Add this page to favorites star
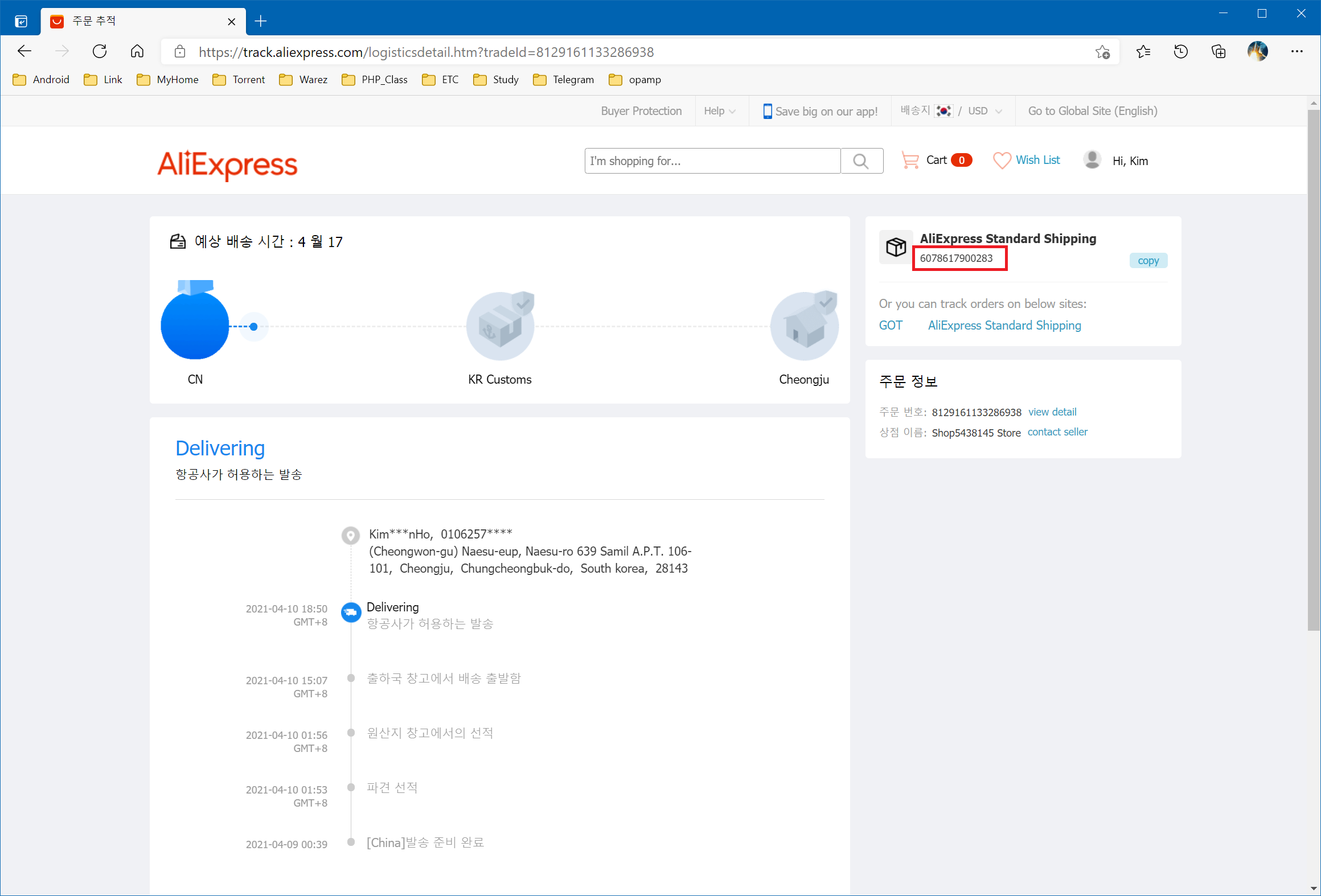The width and height of the screenshot is (1321, 896). coord(1102,52)
